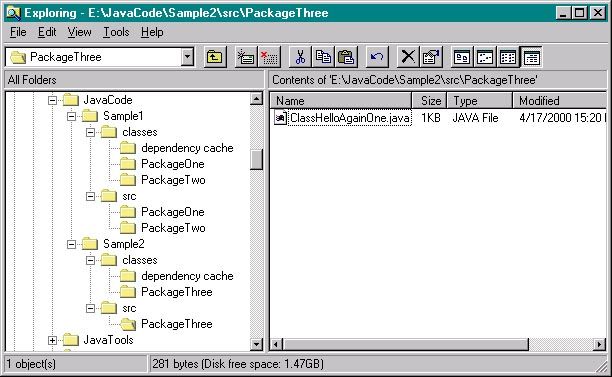Expand the JavaTools tree node
This screenshot has width=612, height=377.
[52, 340]
